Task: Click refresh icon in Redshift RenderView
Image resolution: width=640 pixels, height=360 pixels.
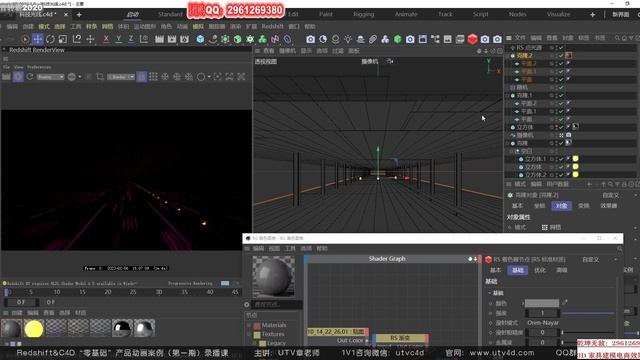Action: click(x=29, y=77)
